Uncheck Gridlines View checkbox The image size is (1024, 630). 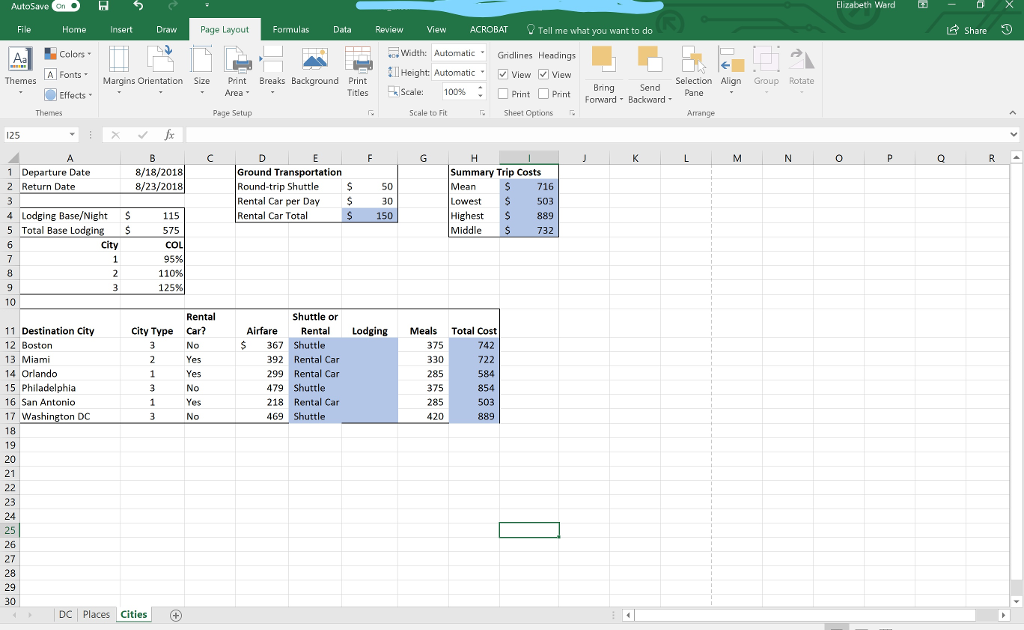click(x=503, y=74)
